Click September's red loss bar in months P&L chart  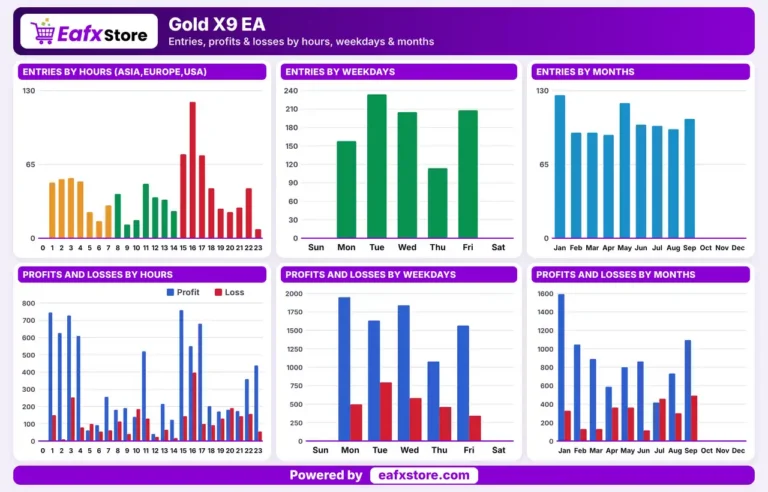click(694, 418)
